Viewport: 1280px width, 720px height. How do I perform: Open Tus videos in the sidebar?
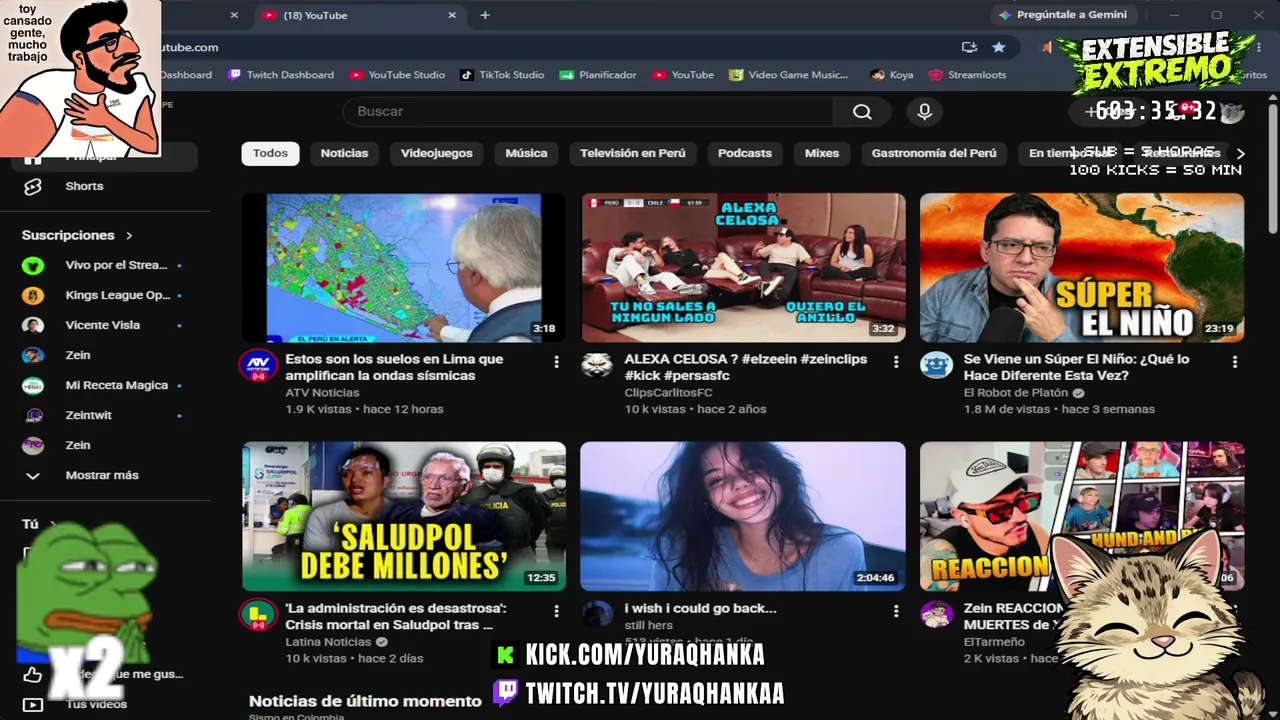click(96, 704)
